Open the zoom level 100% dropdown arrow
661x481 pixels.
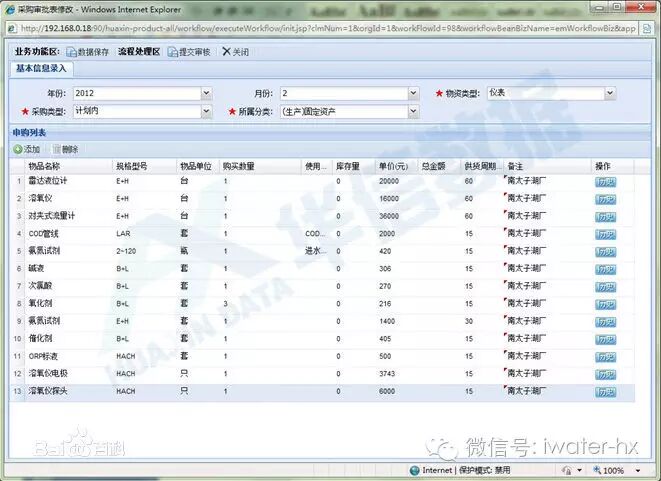638,470
